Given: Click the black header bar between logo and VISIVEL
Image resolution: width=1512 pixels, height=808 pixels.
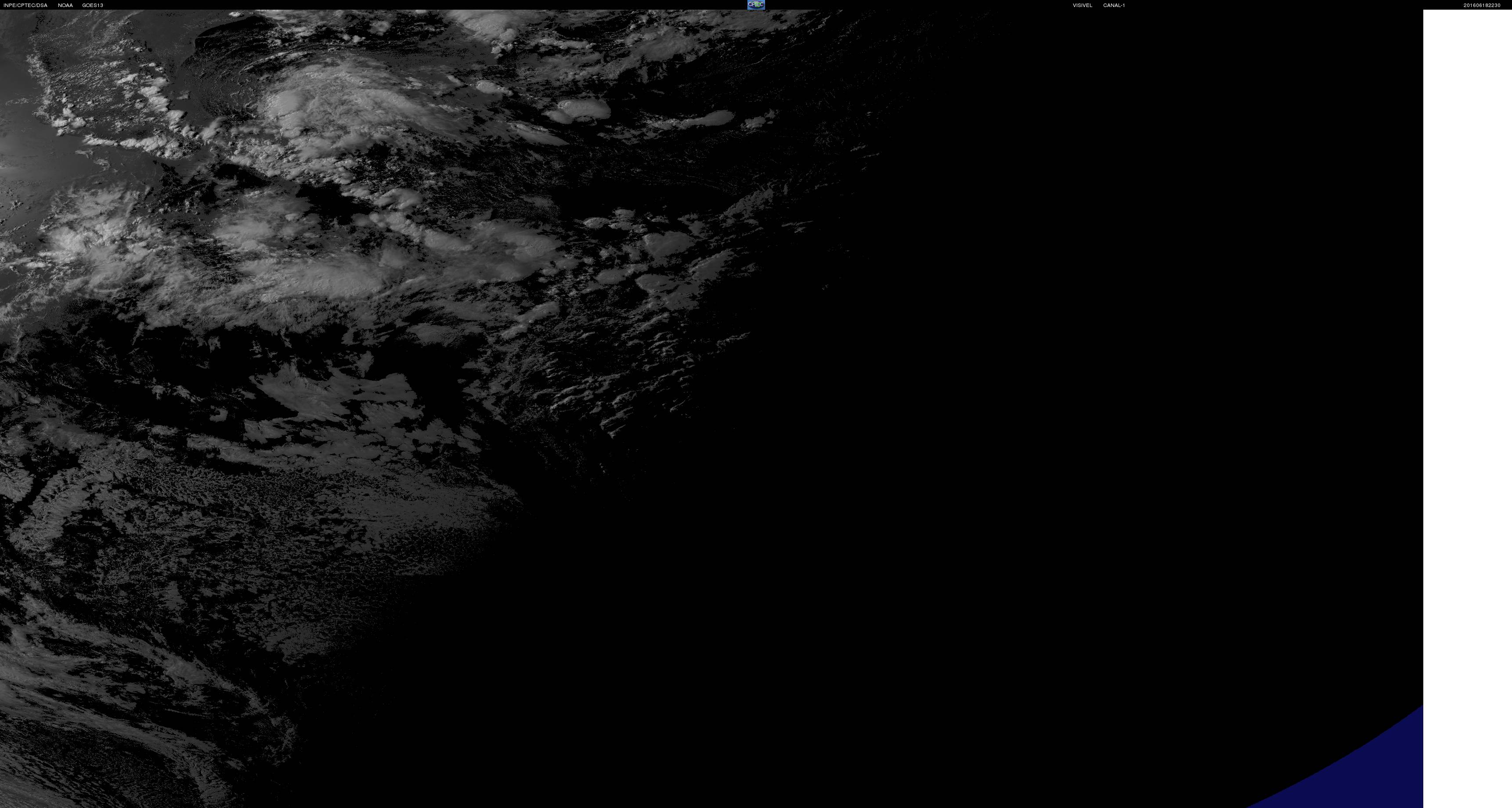Looking at the screenshot, I should tap(916, 5).
